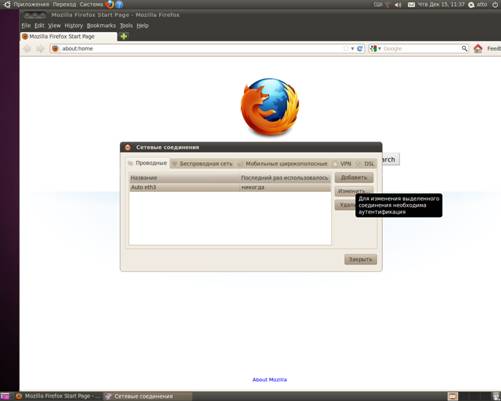Open the blue help icon in the top panel
The width and height of the screenshot is (501, 401).
[119, 4]
